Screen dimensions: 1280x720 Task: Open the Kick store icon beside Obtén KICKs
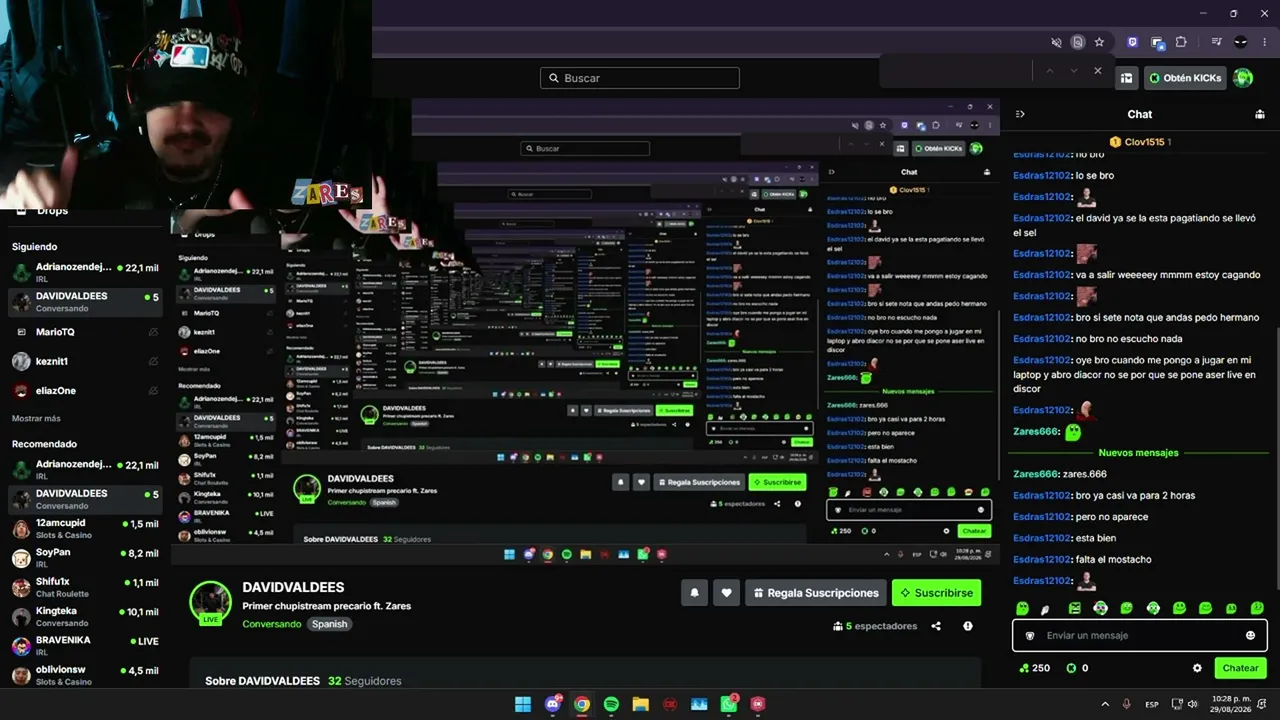point(1126,78)
